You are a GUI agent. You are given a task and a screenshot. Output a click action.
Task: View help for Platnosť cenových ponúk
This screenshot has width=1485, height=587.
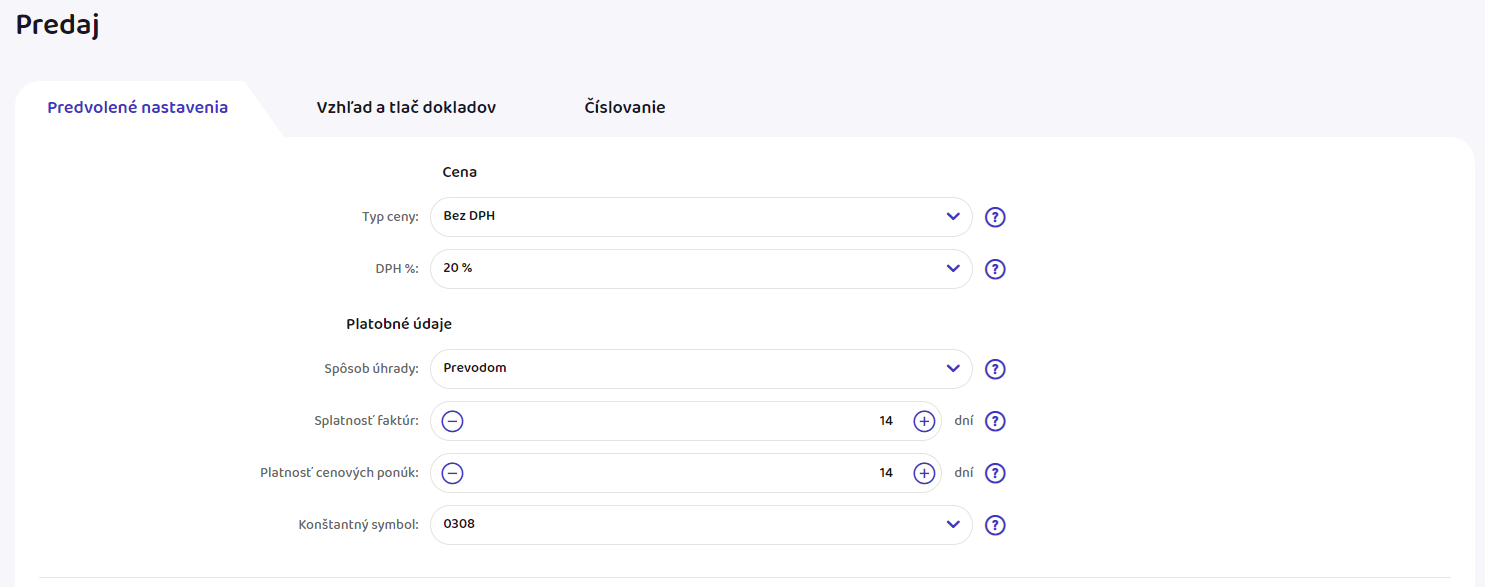(994, 473)
